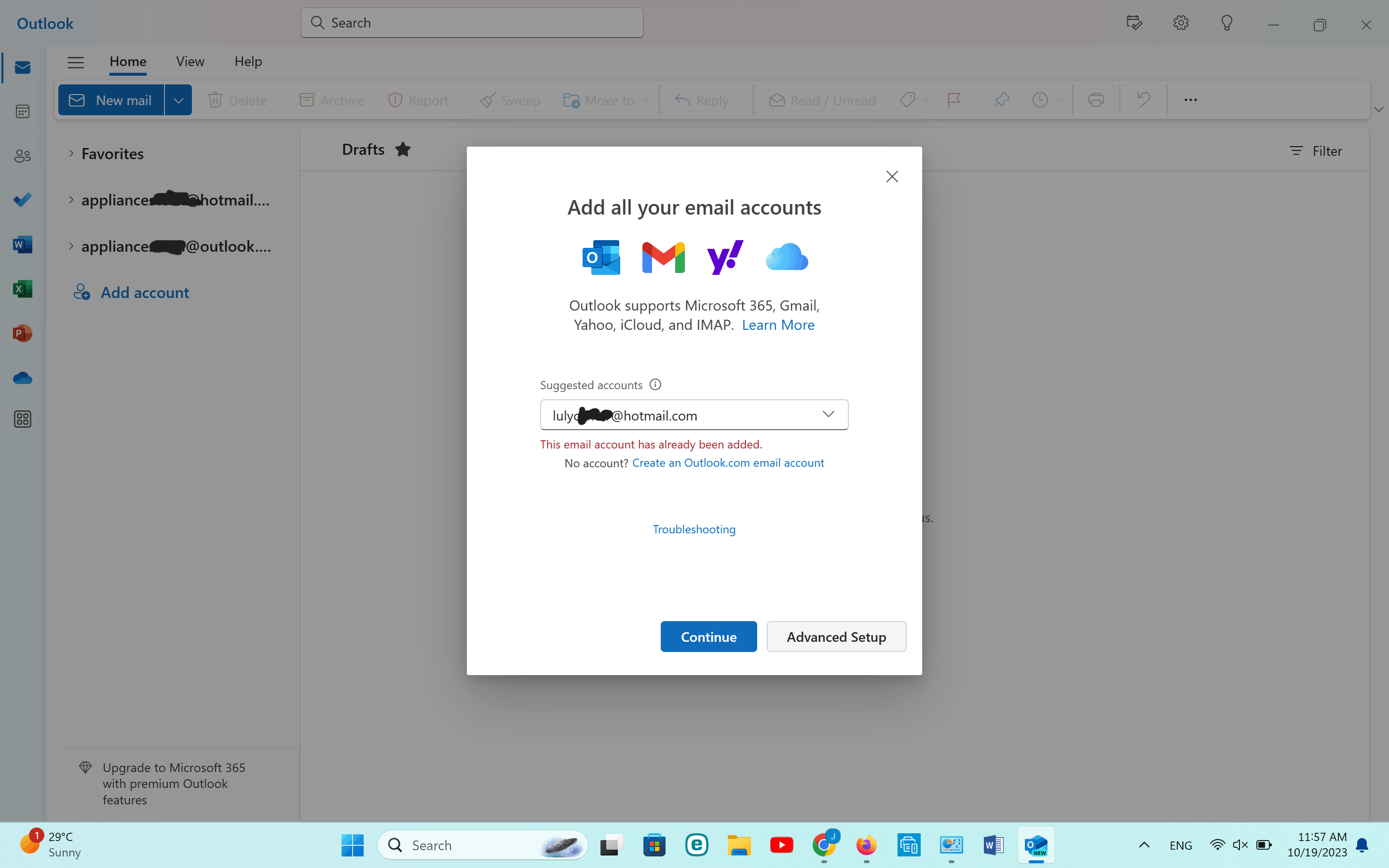Open the New mail dropdown arrow
This screenshot has width=1389, height=868.
[178, 100]
